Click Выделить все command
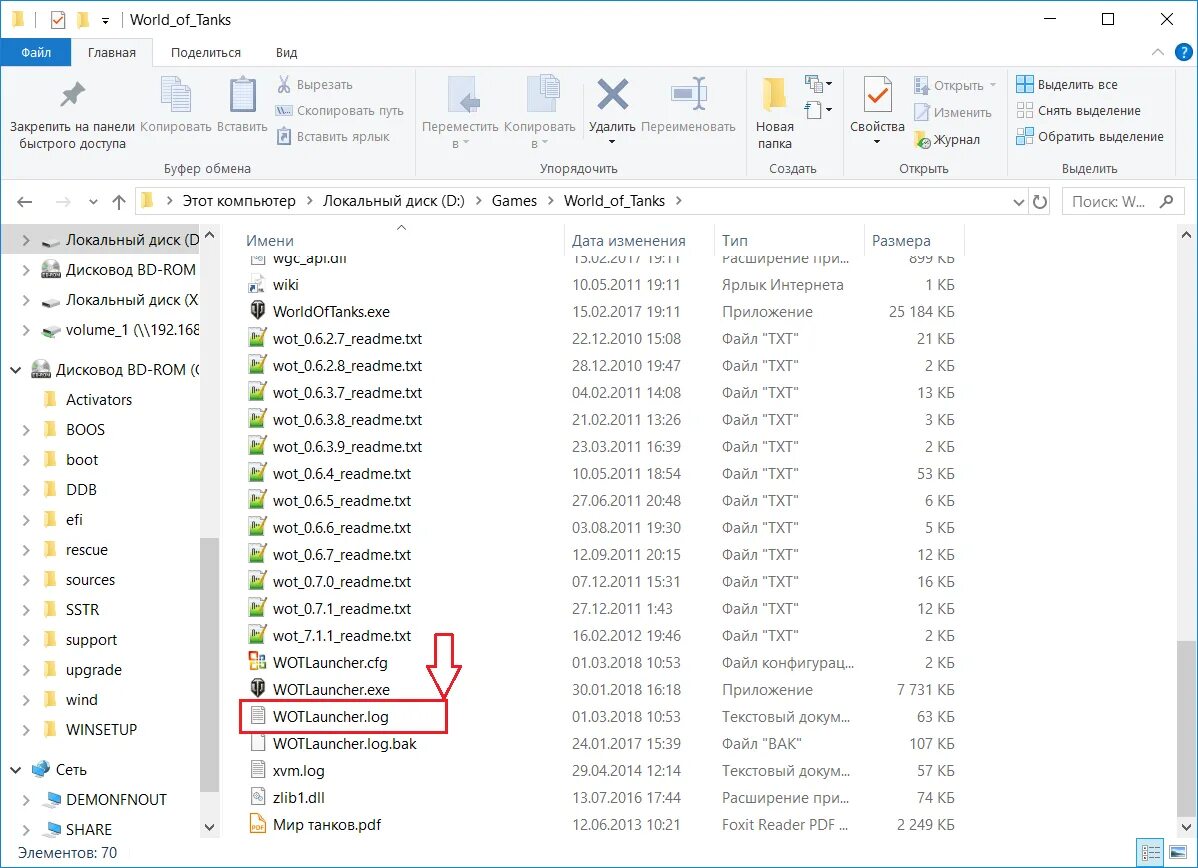 click(1067, 84)
